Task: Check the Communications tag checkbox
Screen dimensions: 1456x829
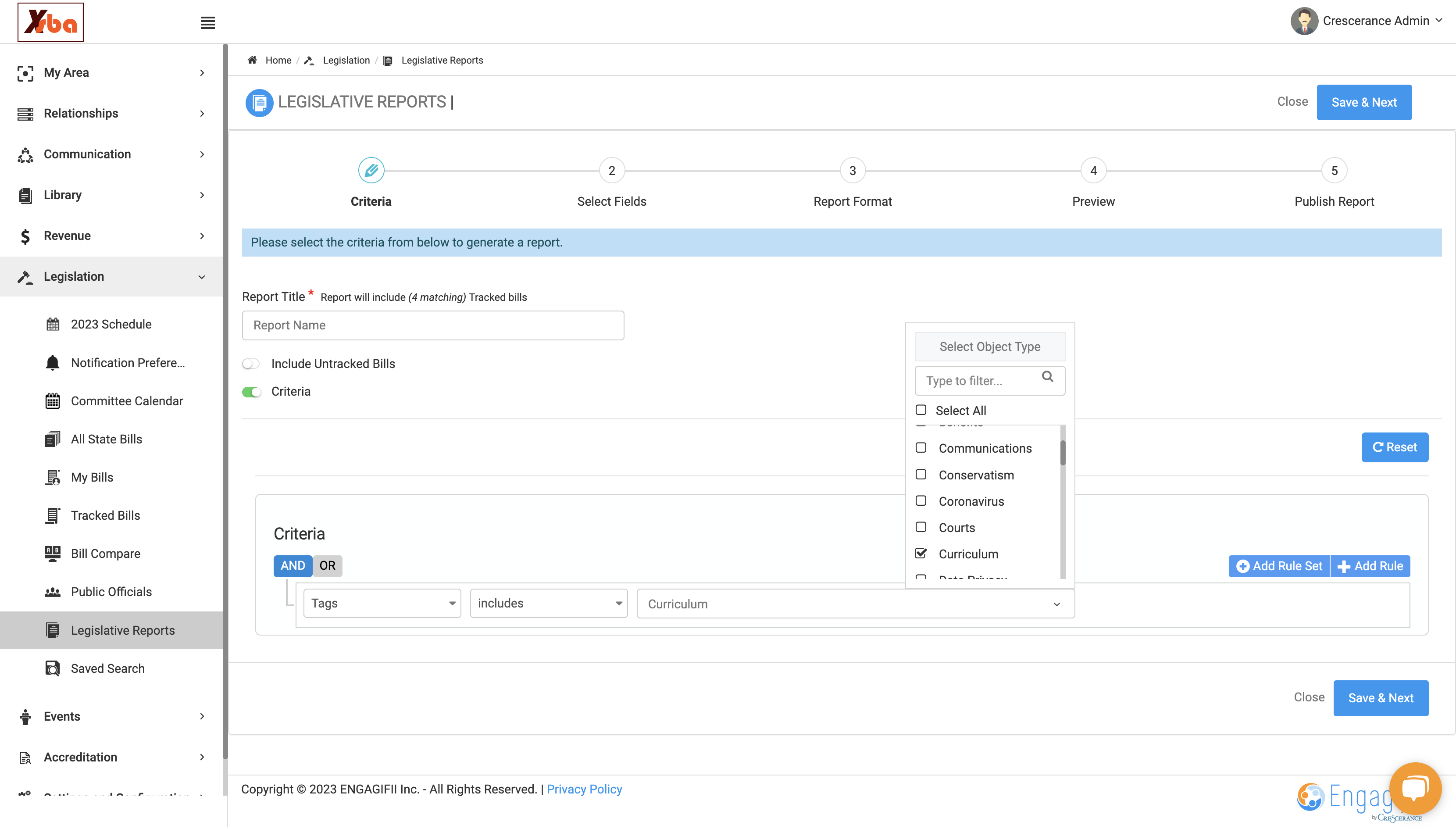Action: tap(921, 448)
